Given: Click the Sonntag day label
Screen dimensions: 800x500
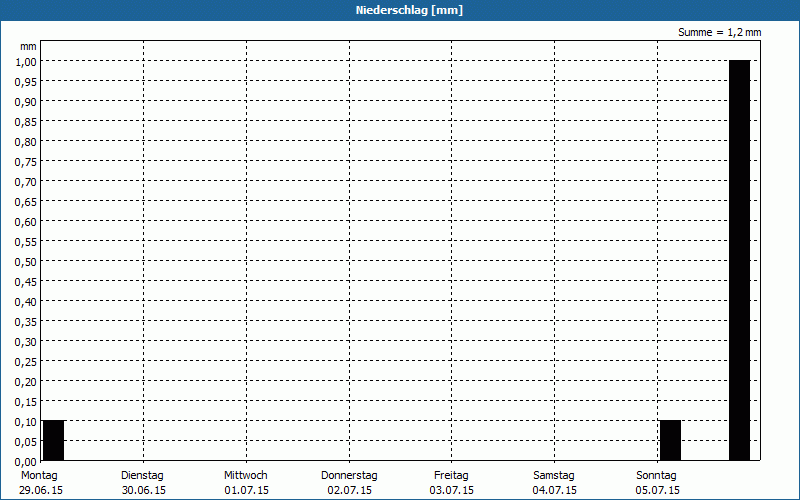Looking at the screenshot, I should [x=656, y=475].
